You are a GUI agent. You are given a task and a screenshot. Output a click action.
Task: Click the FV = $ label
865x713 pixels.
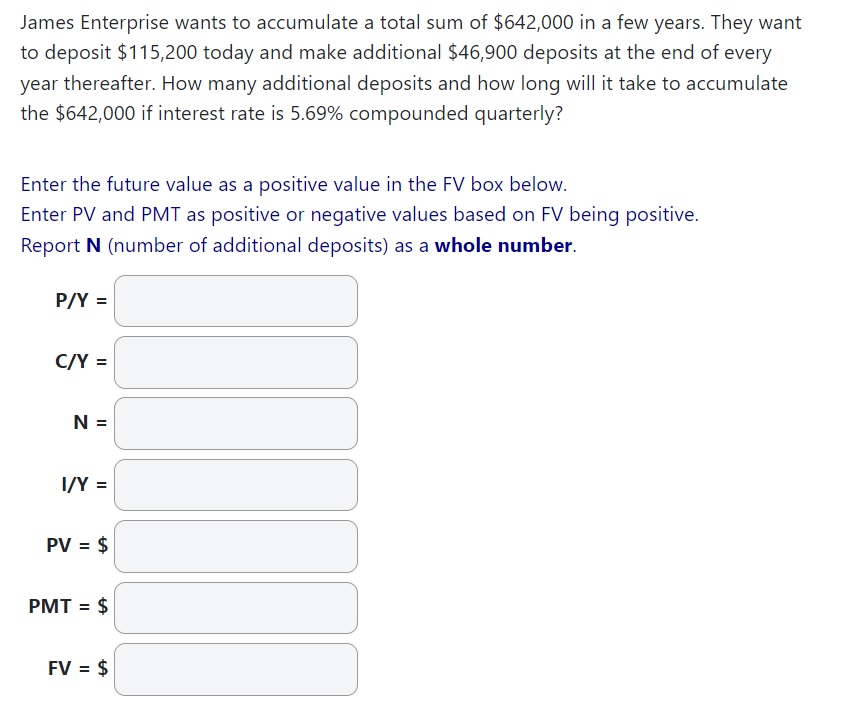(x=75, y=668)
